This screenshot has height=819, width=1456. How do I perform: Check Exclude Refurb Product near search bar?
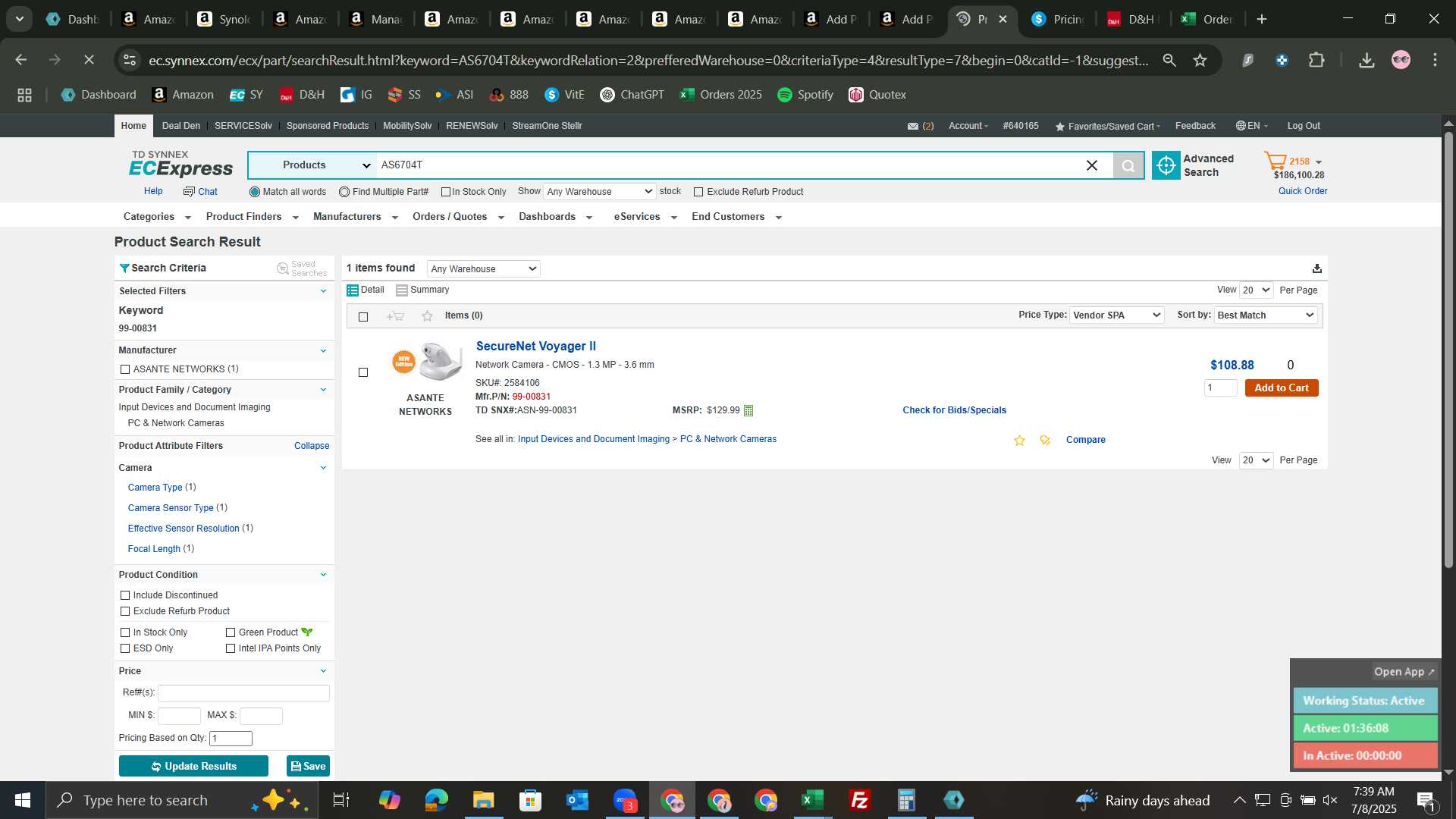pos(698,192)
